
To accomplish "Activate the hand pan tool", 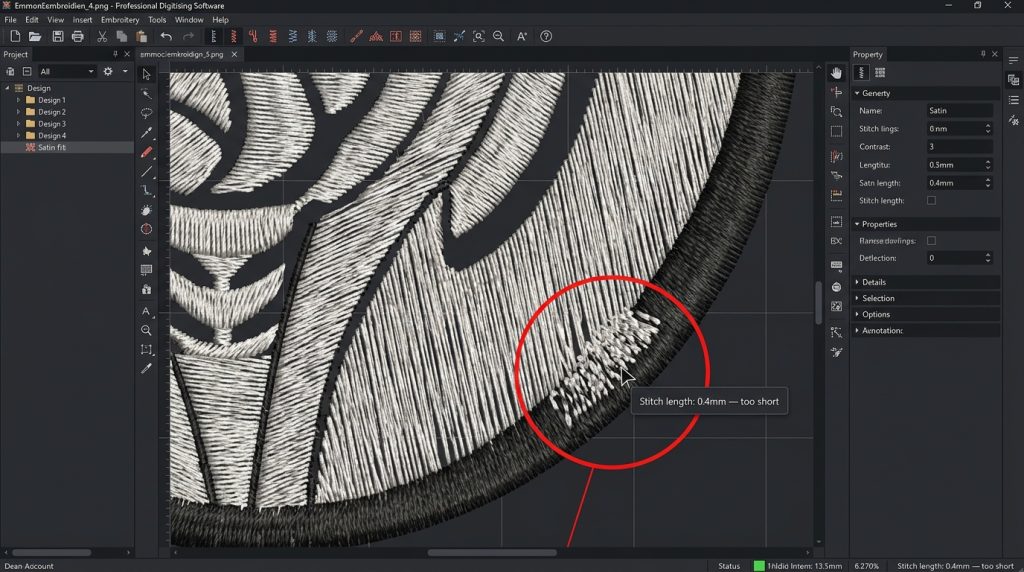I will [x=836, y=73].
